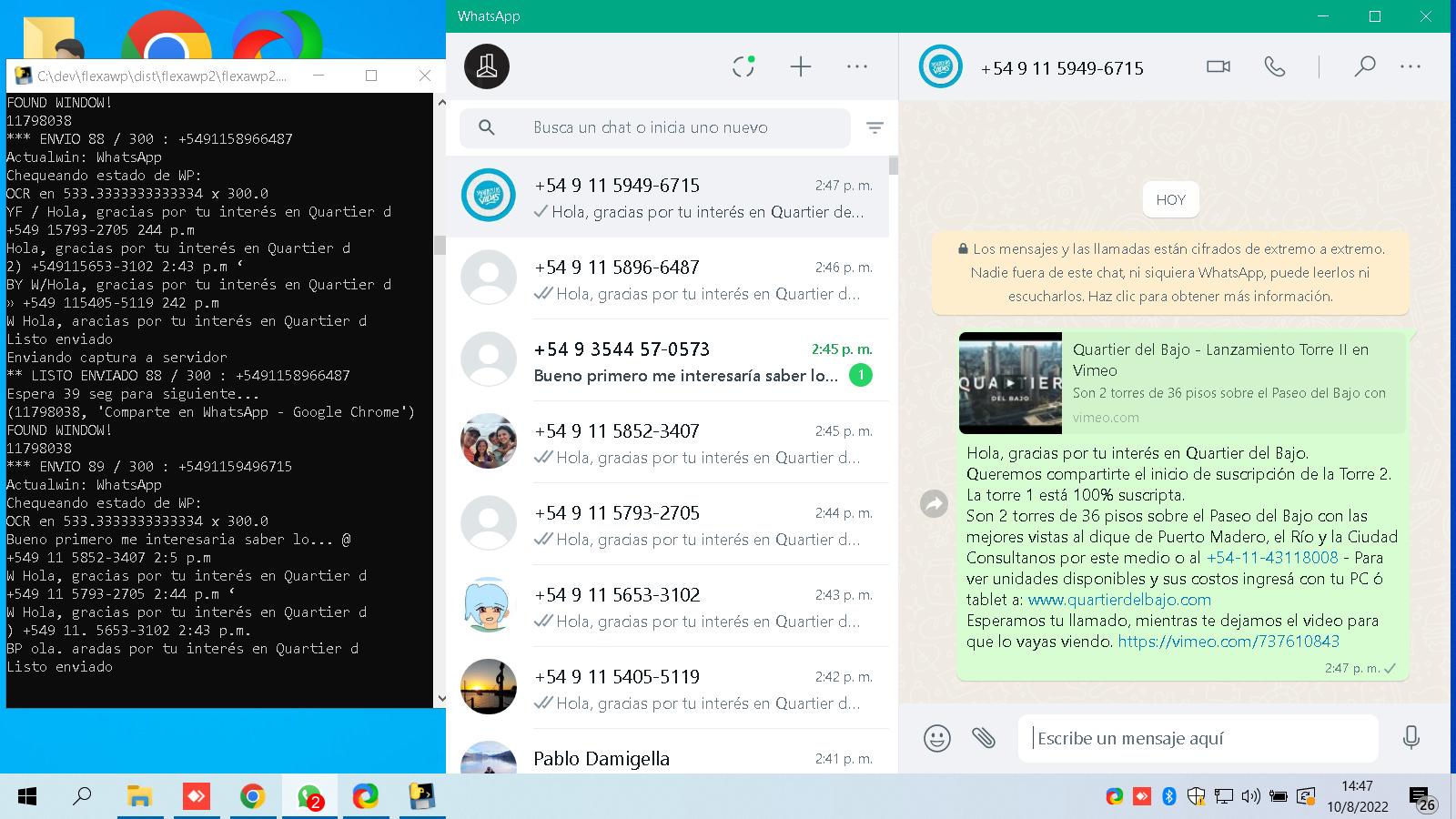
Task: Open the unread chats filter icon
Action: pos(875,128)
